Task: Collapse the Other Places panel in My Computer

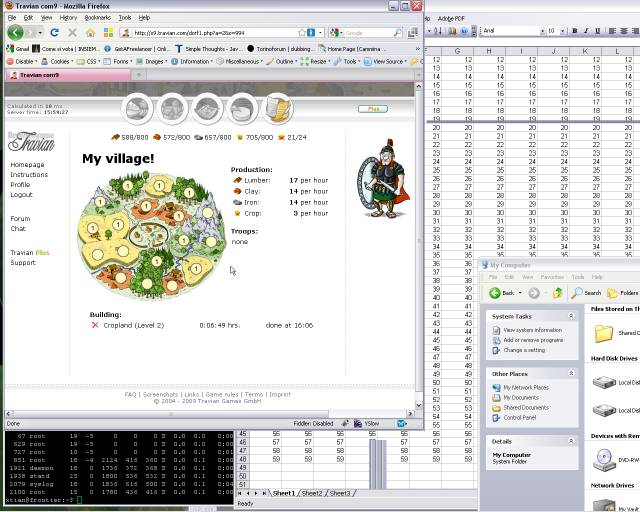Action: point(571,373)
